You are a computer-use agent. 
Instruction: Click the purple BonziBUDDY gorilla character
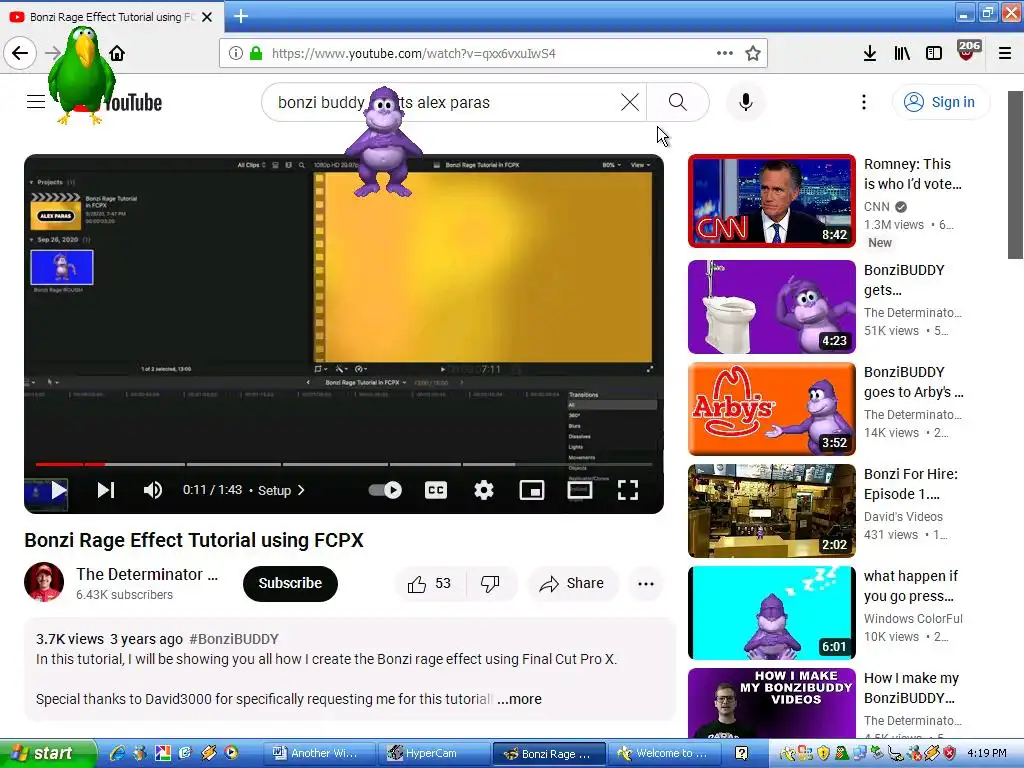[384, 142]
